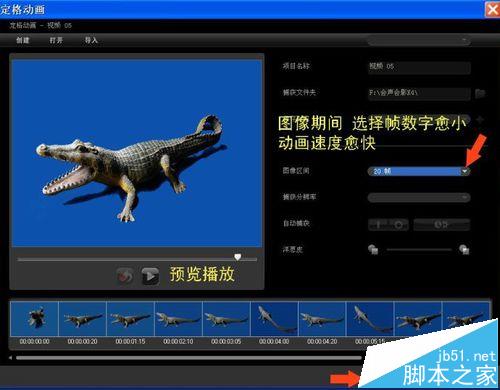
Task: Open the 创建 menu
Action: (23, 40)
